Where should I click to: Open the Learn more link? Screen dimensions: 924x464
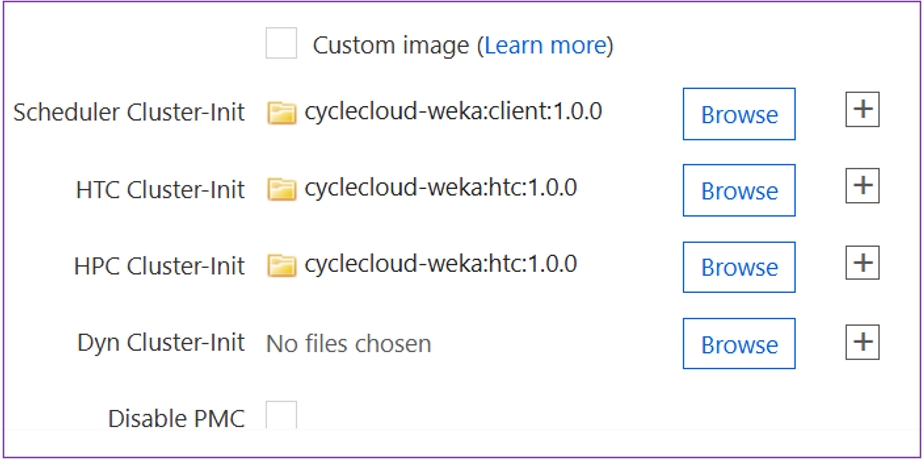[x=546, y=45]
